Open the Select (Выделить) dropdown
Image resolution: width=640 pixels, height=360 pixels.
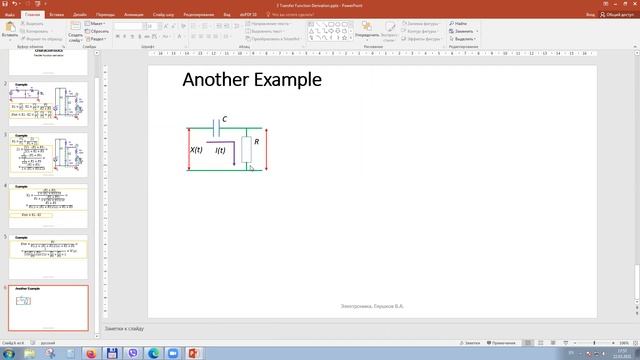(463, 39)
